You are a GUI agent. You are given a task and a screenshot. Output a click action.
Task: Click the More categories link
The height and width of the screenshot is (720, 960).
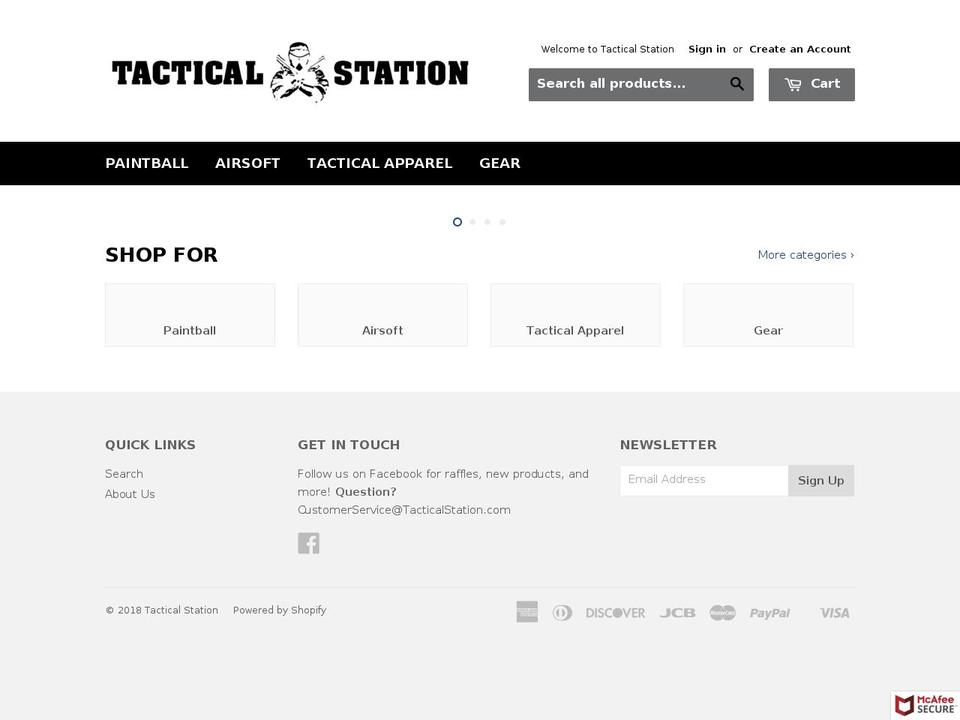[x=806, y=255]
